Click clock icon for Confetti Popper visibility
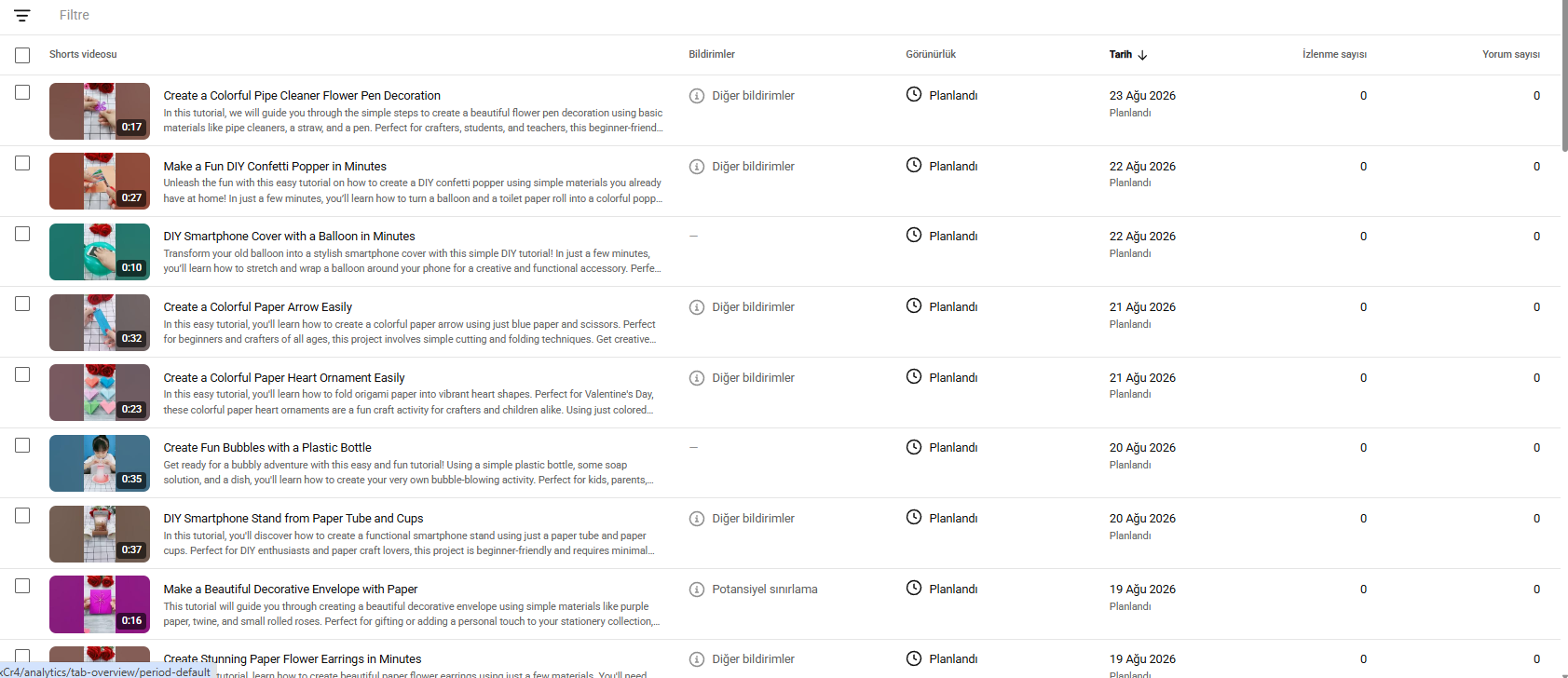 tap(914, 166)
